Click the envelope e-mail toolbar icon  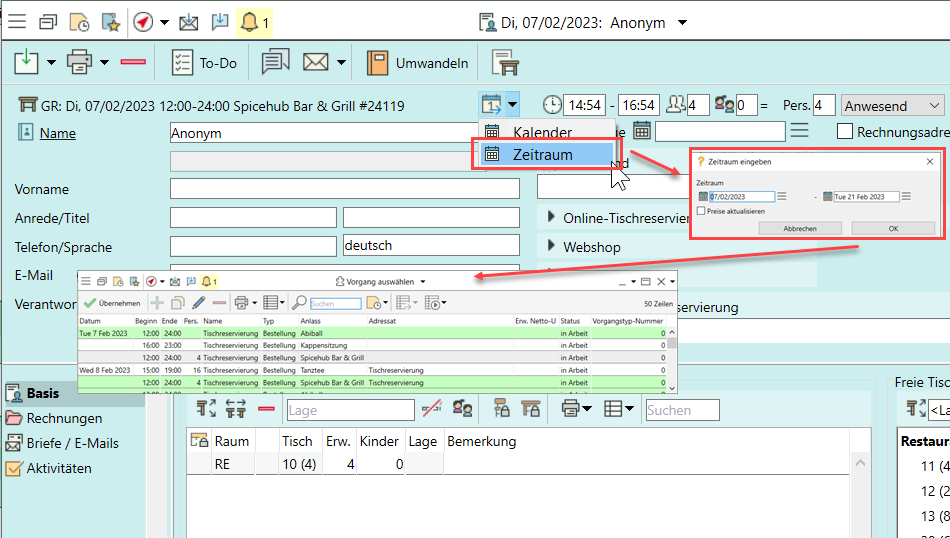pos(316,63)
